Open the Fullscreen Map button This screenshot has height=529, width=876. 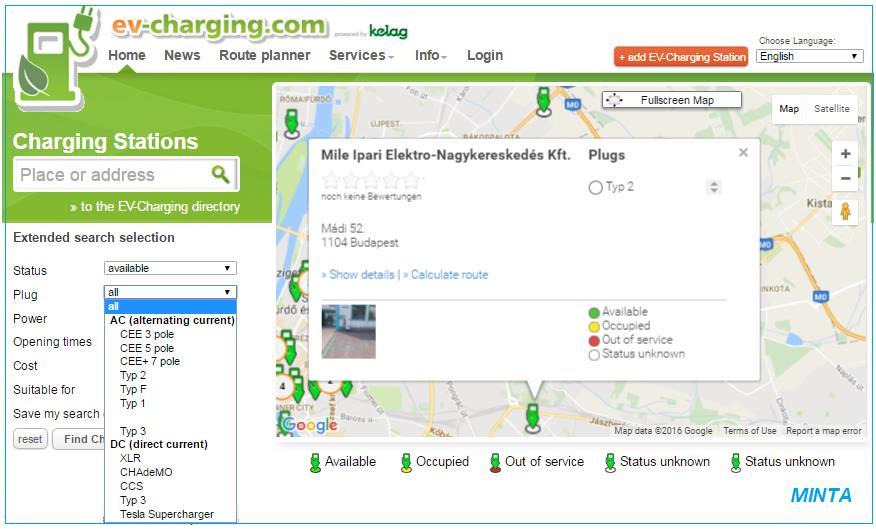pos(672,100)
